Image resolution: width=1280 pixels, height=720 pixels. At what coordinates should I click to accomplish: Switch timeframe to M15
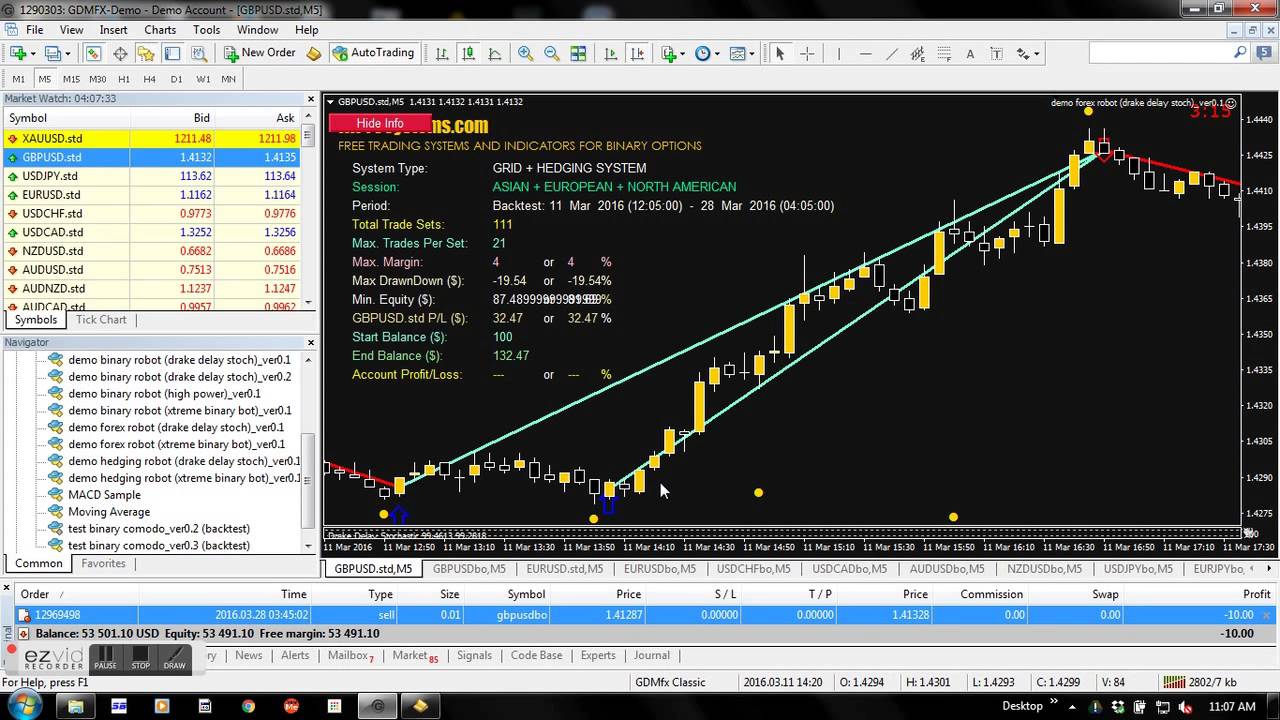71,79
